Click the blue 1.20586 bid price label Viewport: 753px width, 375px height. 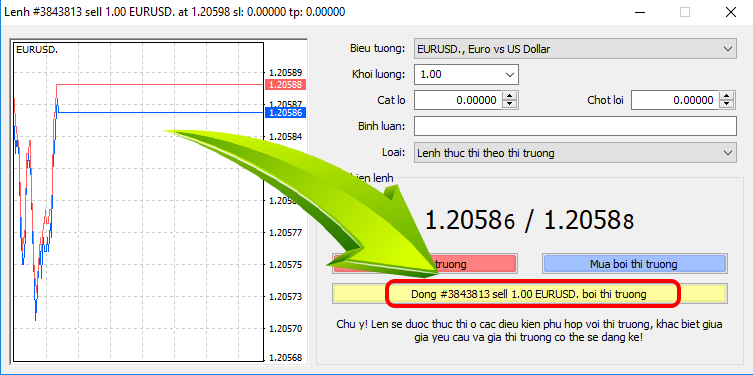285,113
